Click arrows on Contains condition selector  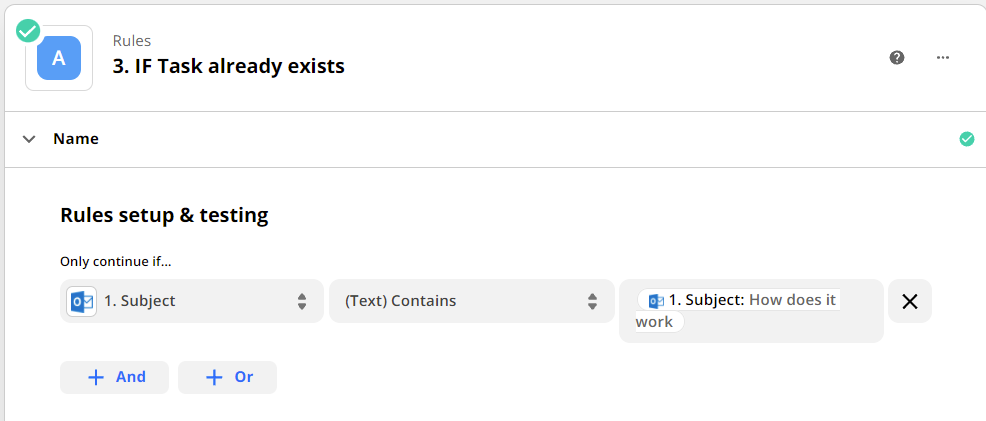(x=592, y=302)
